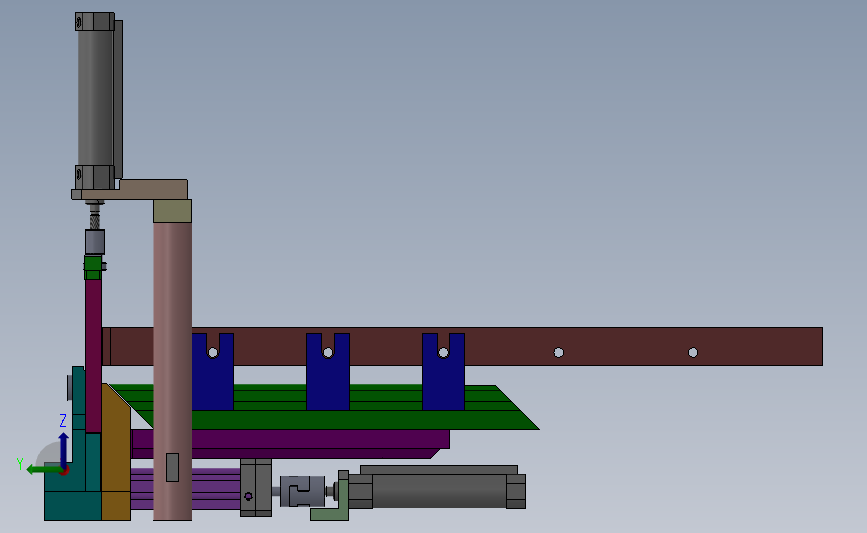867x533 pixels.
Task: Select the green clamp on the maroon rod
Action: click(x=93, y=268)
